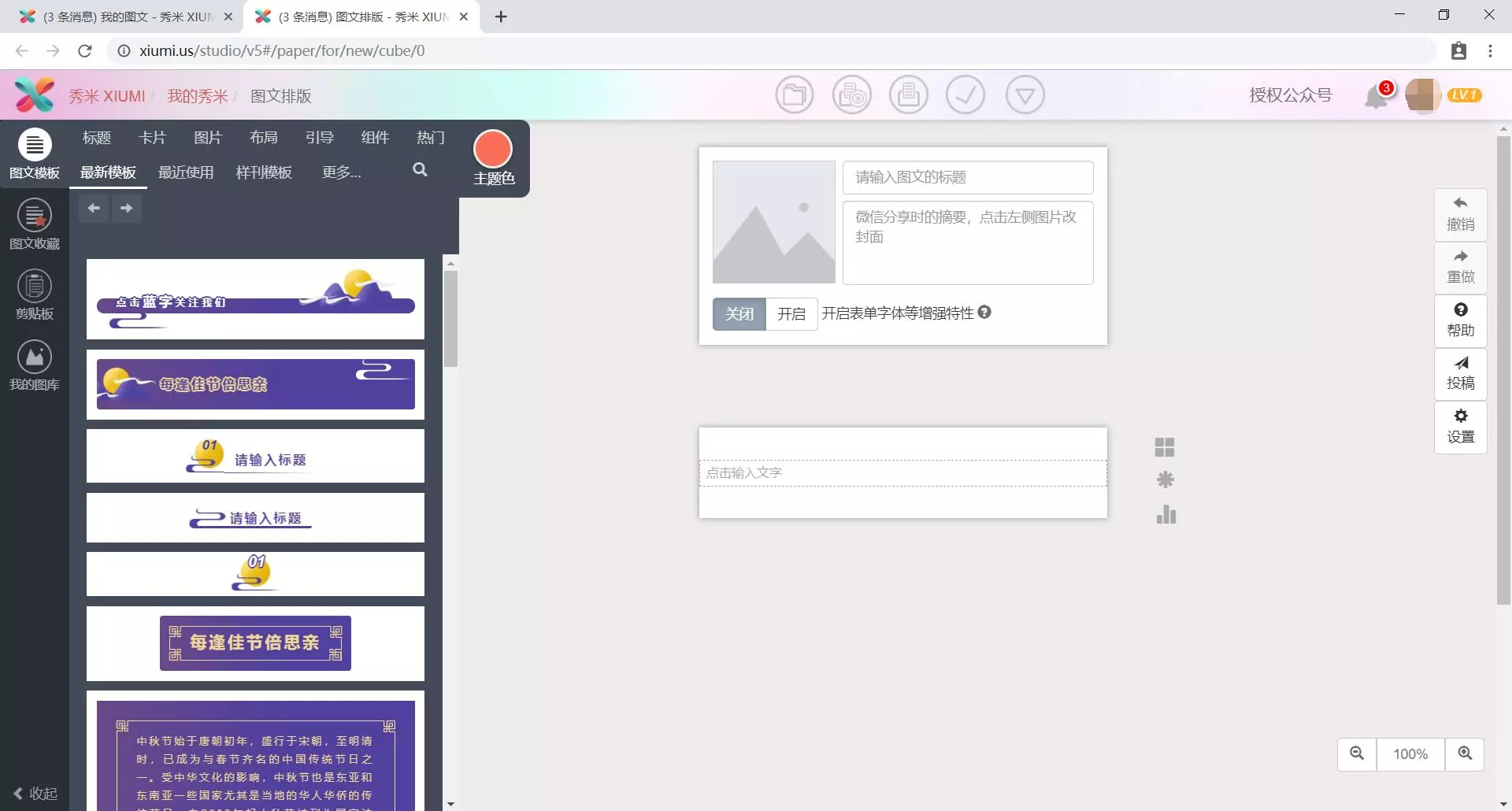Pick the framed 每逢佳节倍思亲 template
The image size is (1512, 811).
[255, 643]
